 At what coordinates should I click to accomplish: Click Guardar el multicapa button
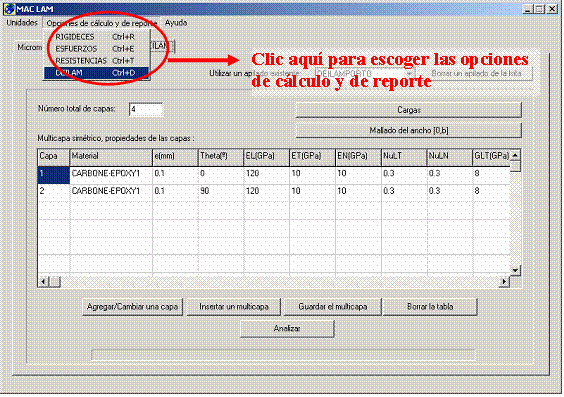point(333,307)
